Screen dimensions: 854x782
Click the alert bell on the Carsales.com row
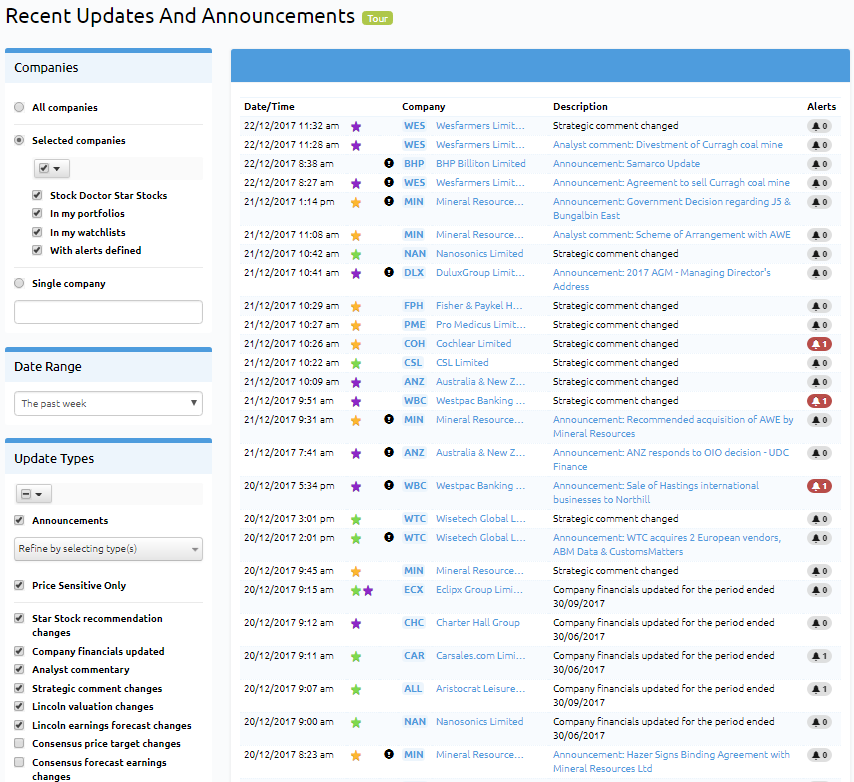click(819, 656)
